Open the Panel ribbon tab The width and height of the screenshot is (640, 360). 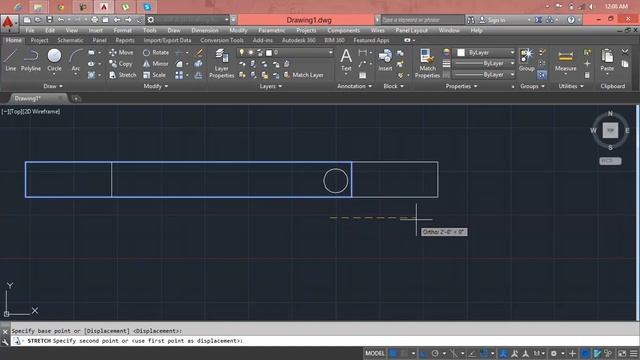point(99,40)
